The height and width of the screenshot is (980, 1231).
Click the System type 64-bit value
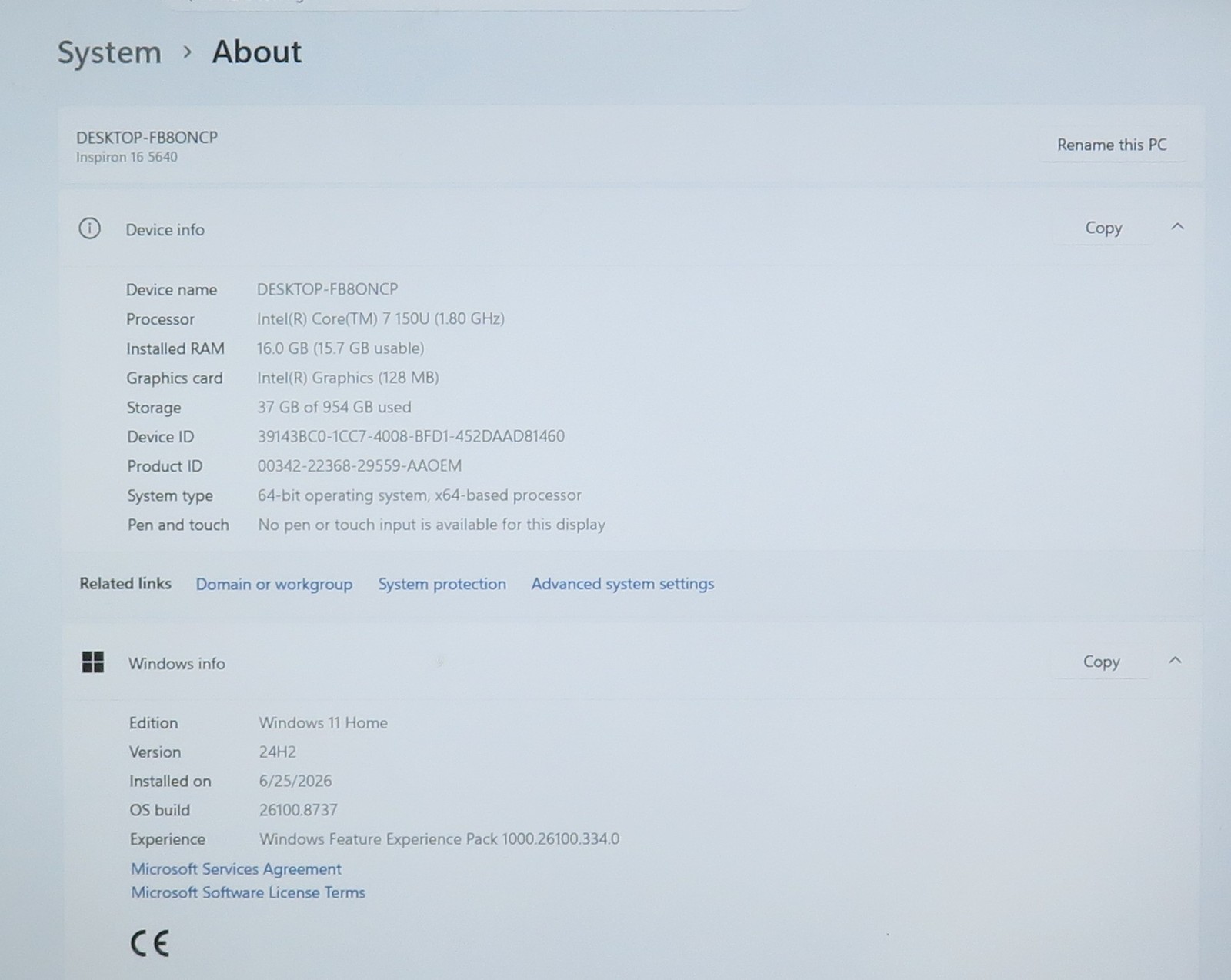tap(419, 495)
